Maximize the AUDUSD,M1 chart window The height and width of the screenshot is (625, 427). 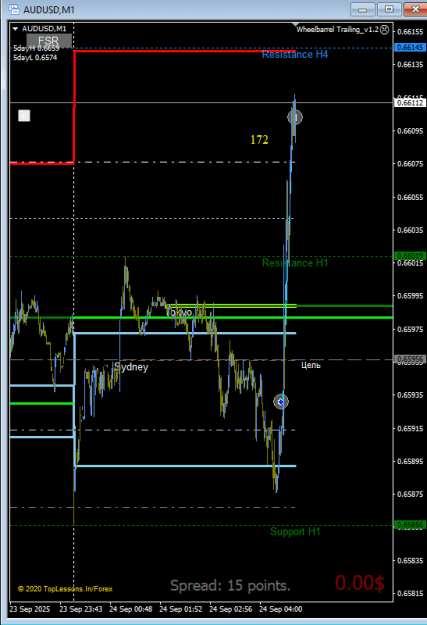point(389,10)
